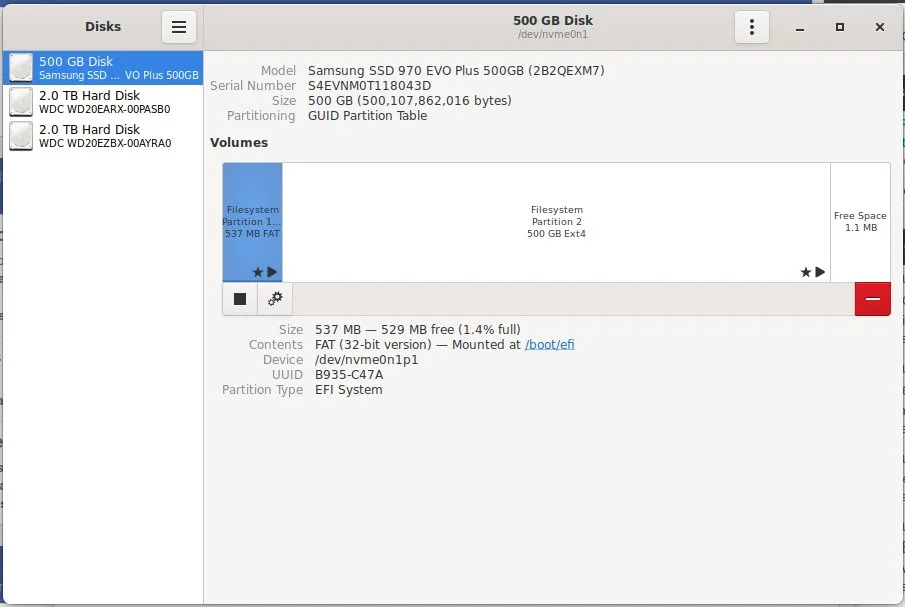905x607 pixels.
Task: Click the 500 GB Disk drive icon
Action: click(x=21, y=68)
